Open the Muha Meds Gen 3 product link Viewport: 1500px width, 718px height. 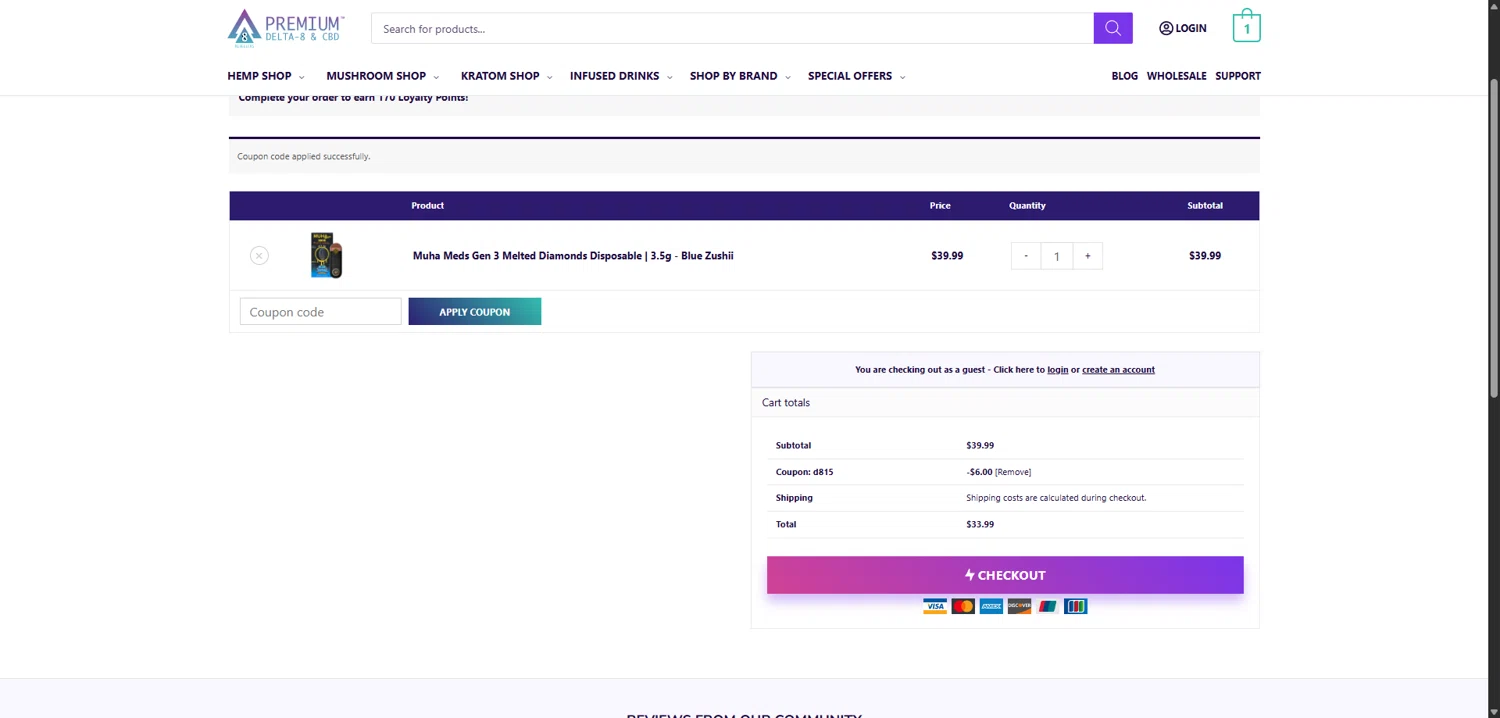[573, 256]
